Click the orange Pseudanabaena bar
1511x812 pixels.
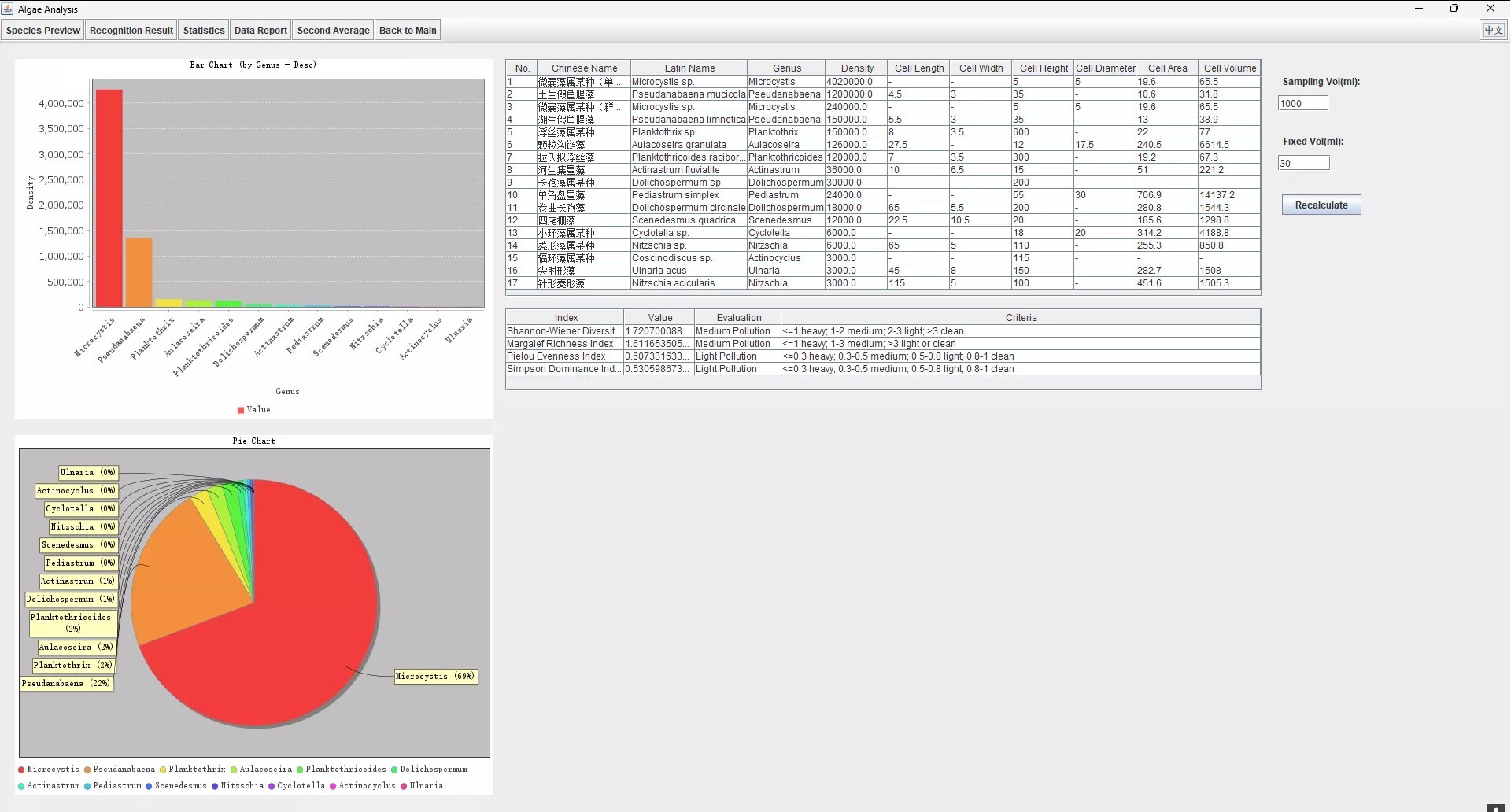click(x=139, y=272)
